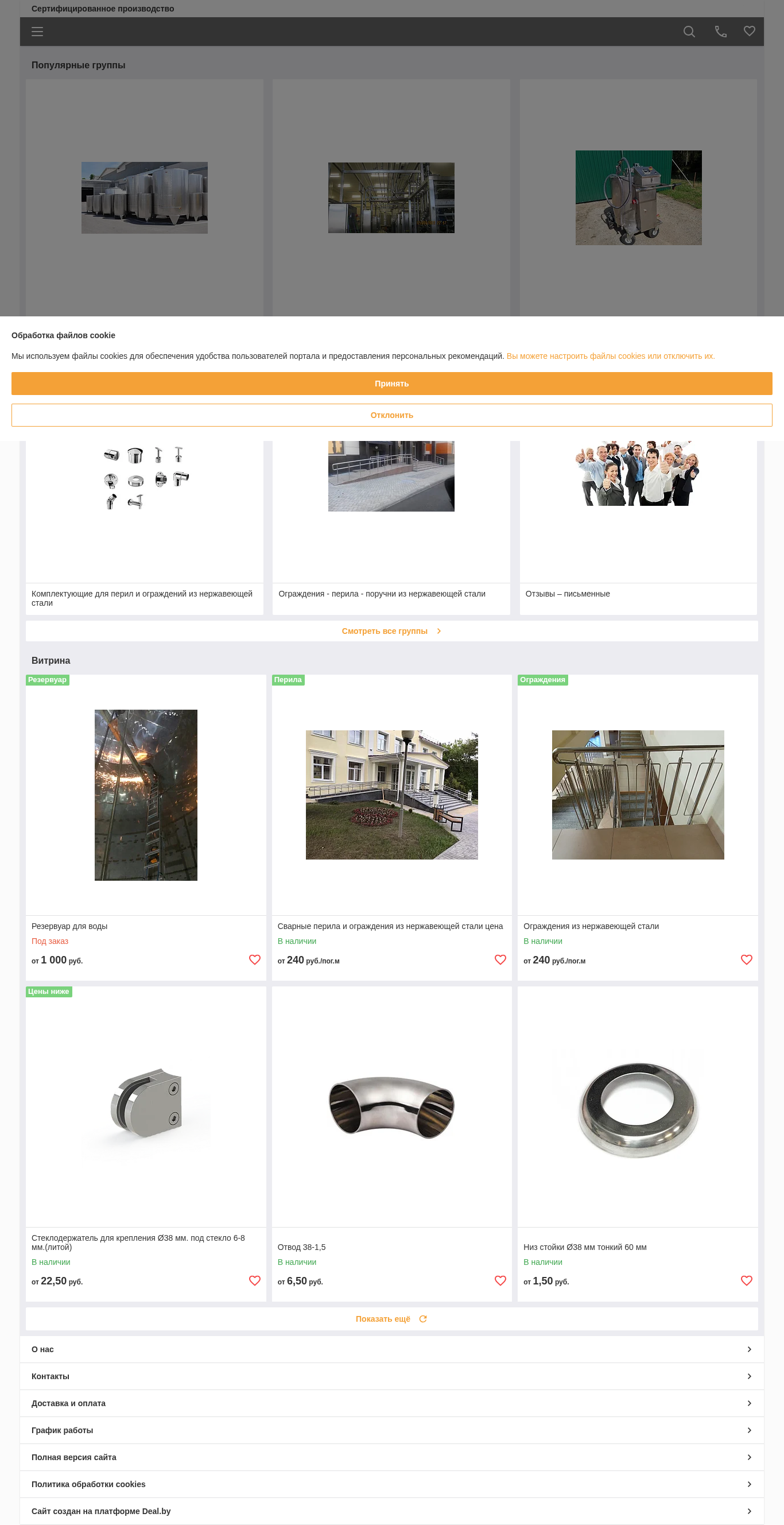Favorite Ограждения из нержавеющей стали product

(x=746, y=959)
